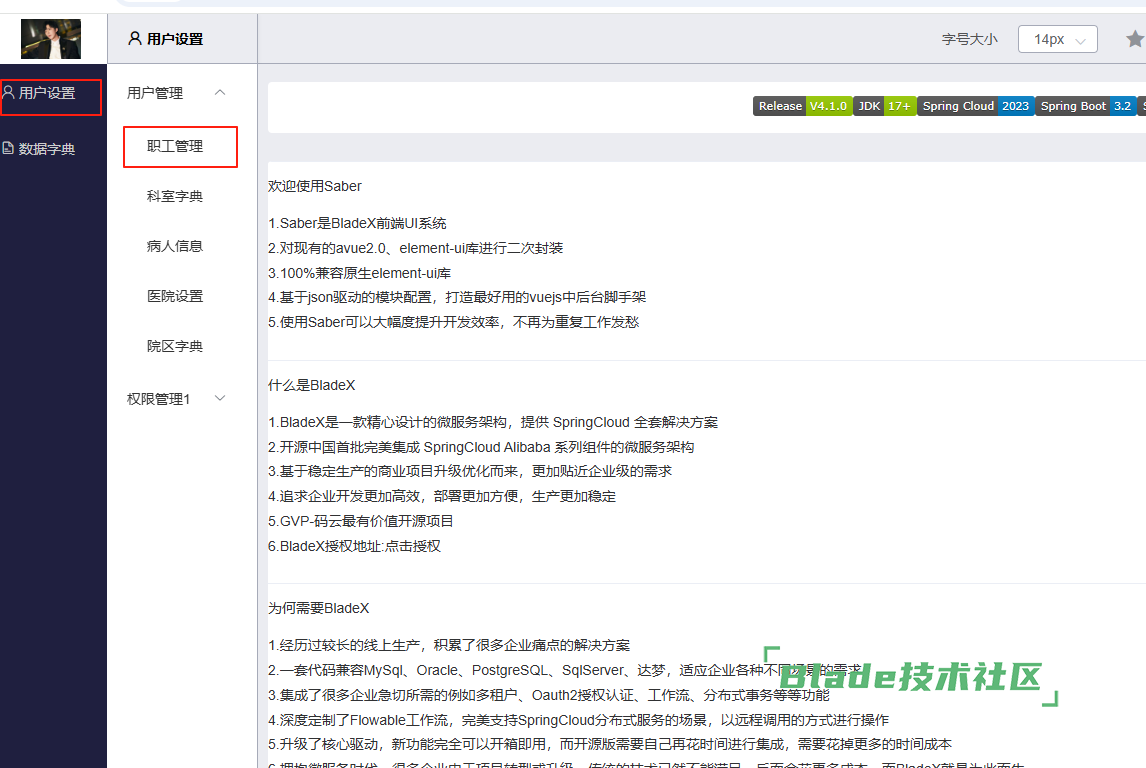Click the person icon in 用户设置 header
This screenshot has height=768, width=1146.
pos(135,38)
